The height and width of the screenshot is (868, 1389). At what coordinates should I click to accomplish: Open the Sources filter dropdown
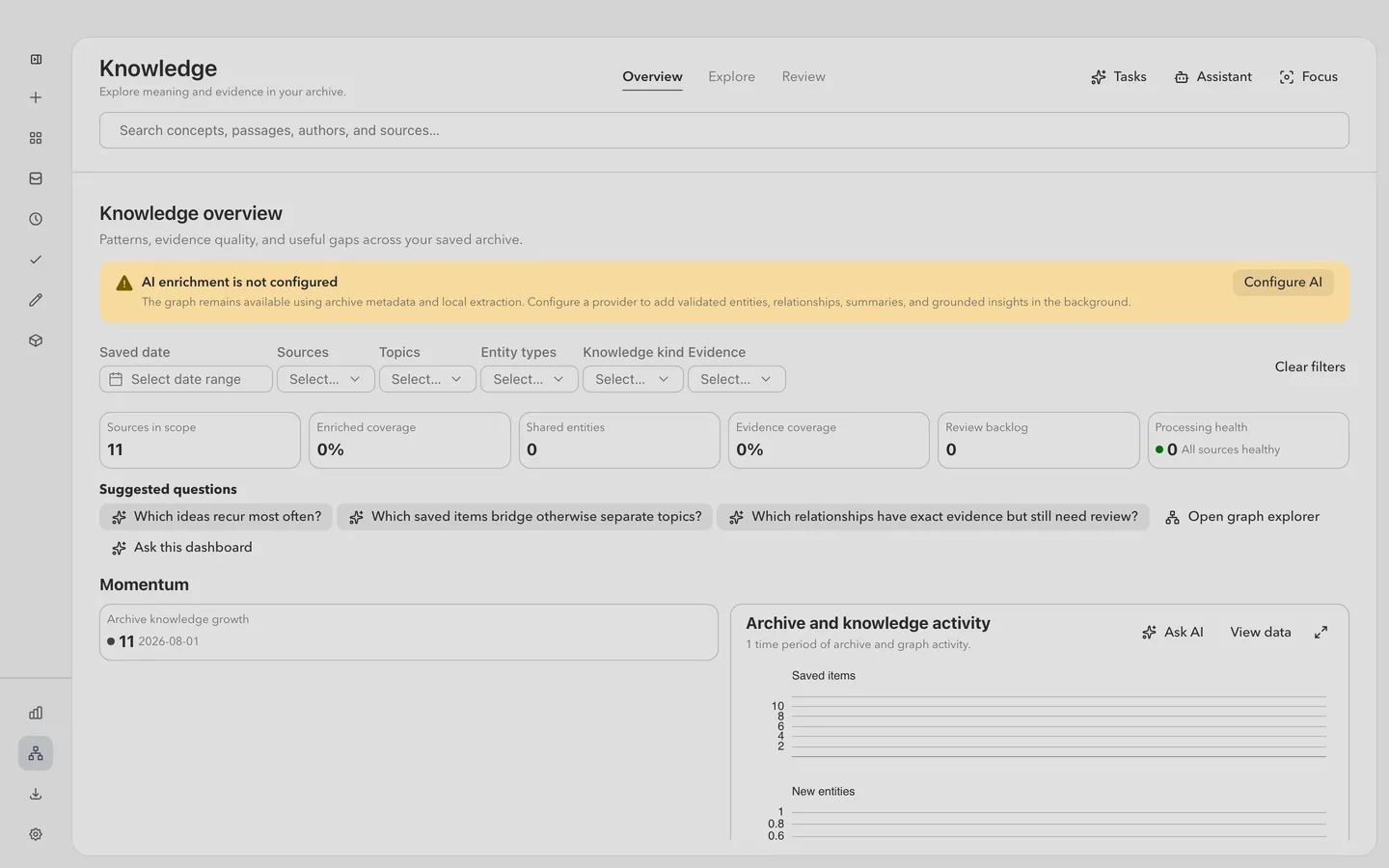pyautogui.click(x=325, y=379)
